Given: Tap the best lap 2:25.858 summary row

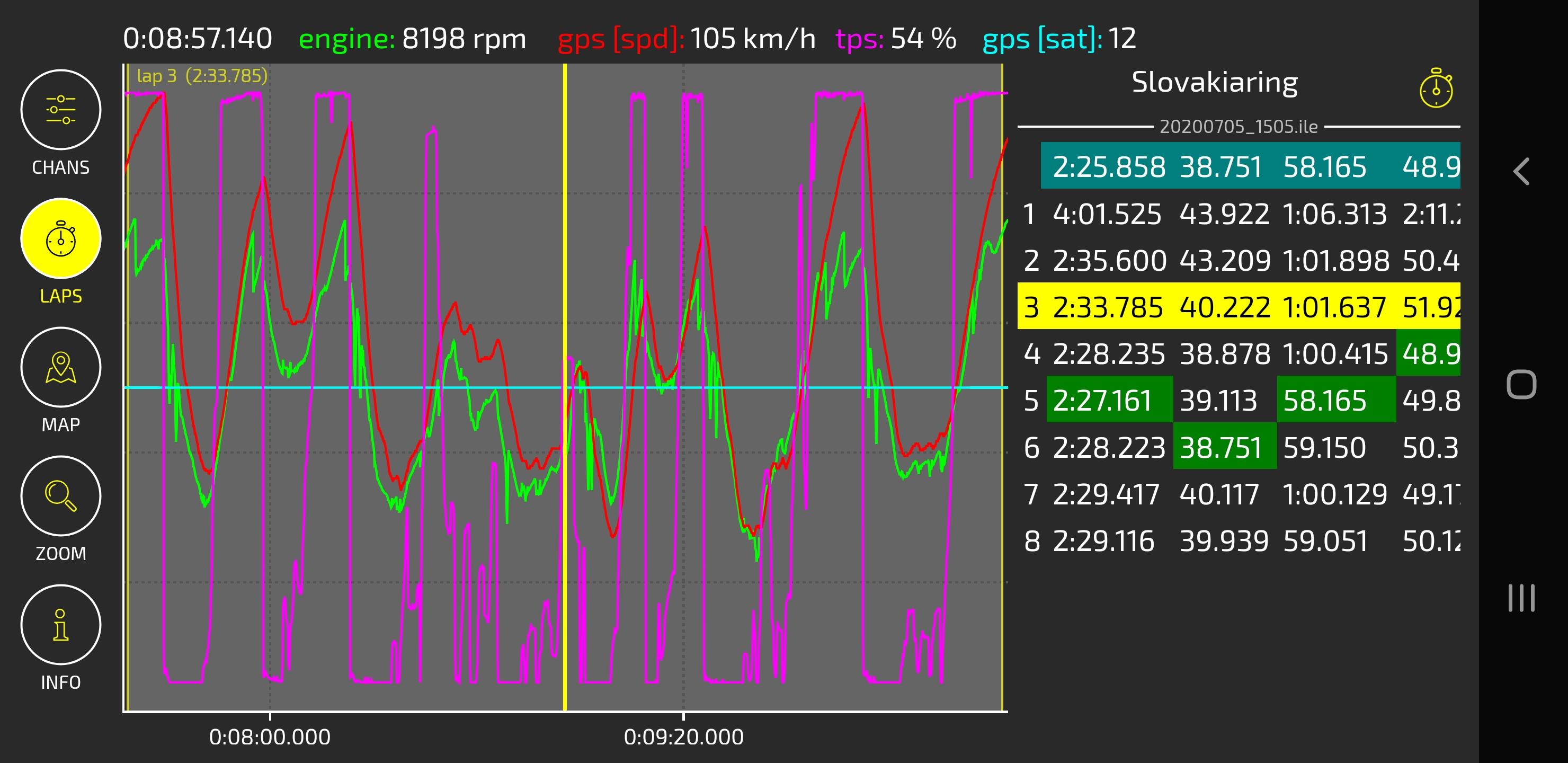Looking at the screenshot, I should click(x=1250, y=166).
